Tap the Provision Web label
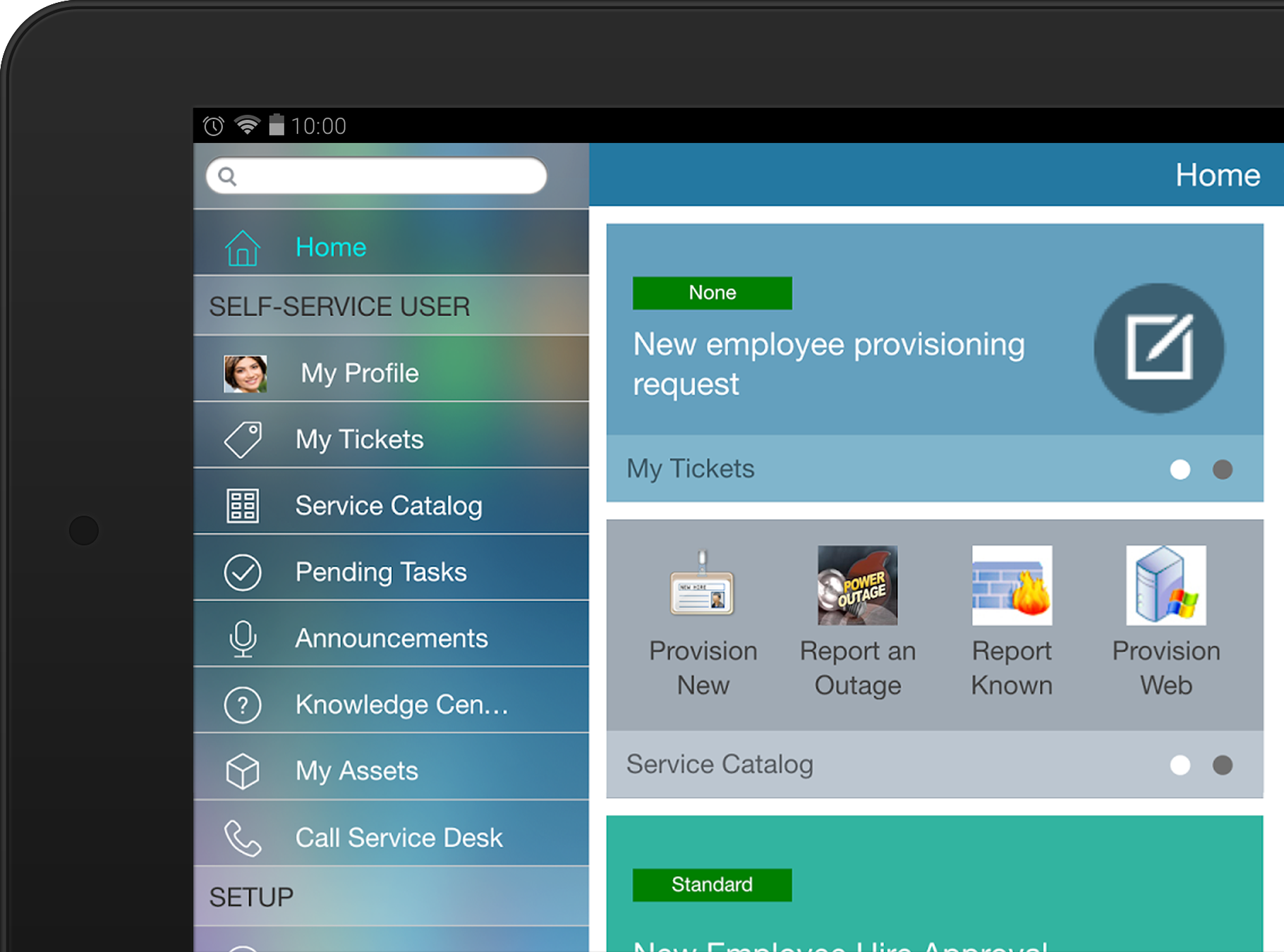The width and height of the screenshot is (1284, 952). tap(1166, 669)
